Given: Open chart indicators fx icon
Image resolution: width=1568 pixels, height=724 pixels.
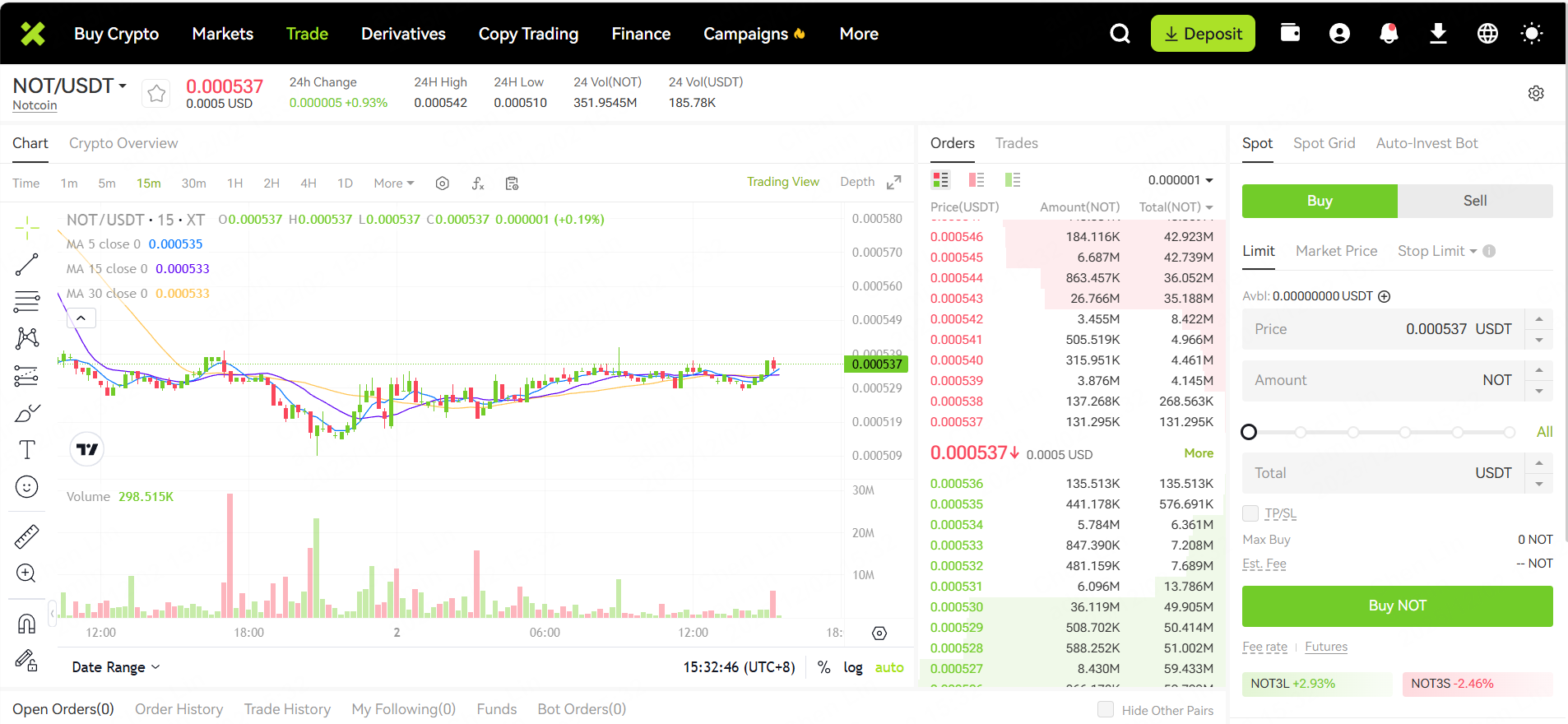Looking at the screenshot, I should pos(478,183).
